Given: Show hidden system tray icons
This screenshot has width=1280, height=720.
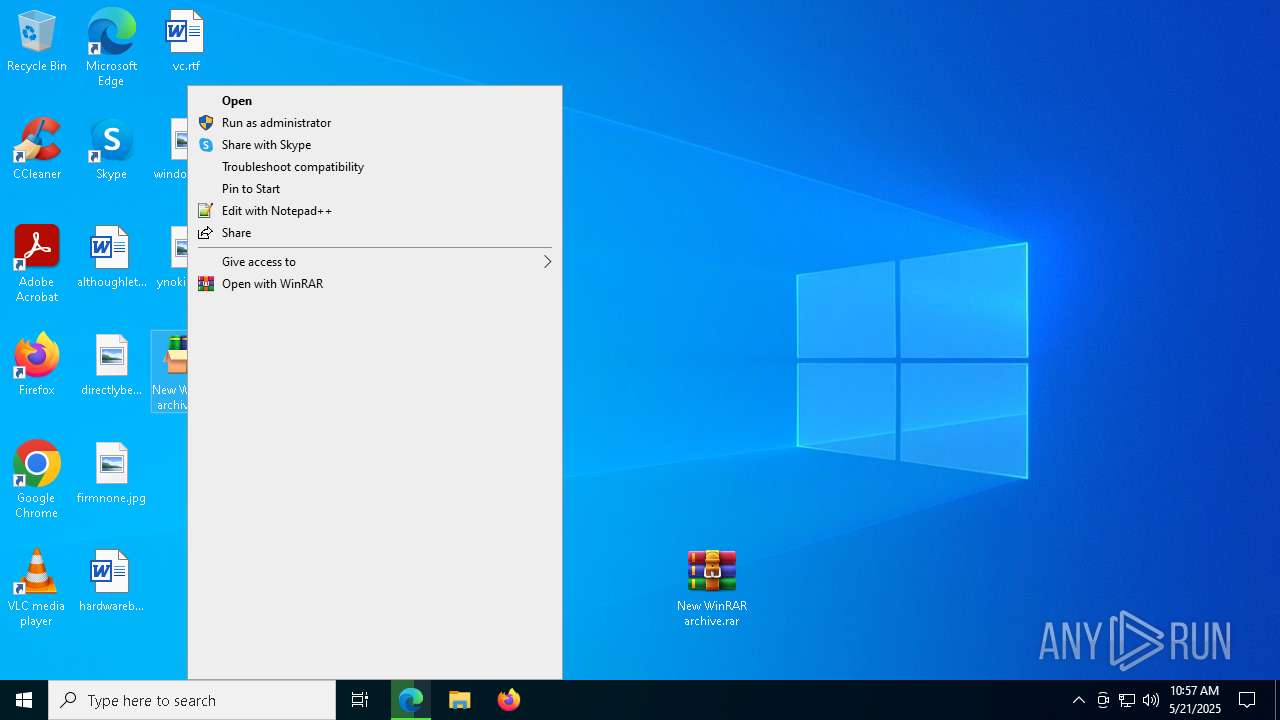Looking at the screenshot, I should pos(1078,700).
